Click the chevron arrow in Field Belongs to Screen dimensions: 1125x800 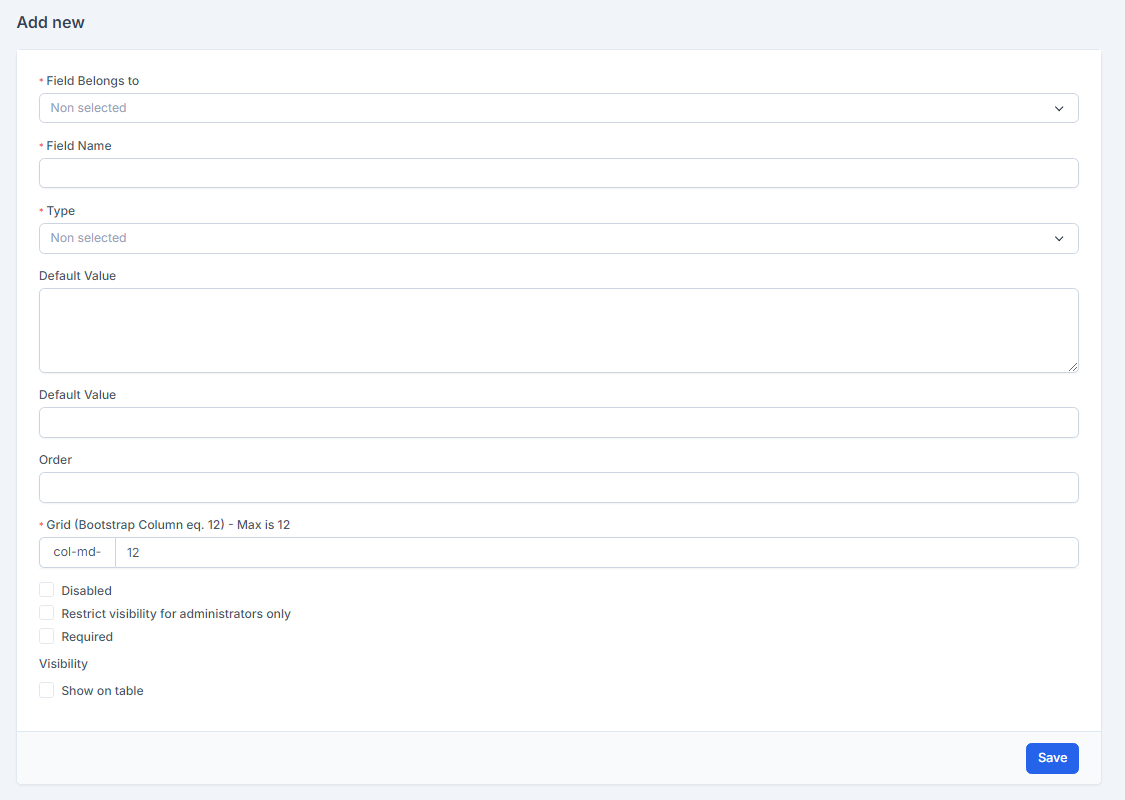click(x=1059, y=108)
